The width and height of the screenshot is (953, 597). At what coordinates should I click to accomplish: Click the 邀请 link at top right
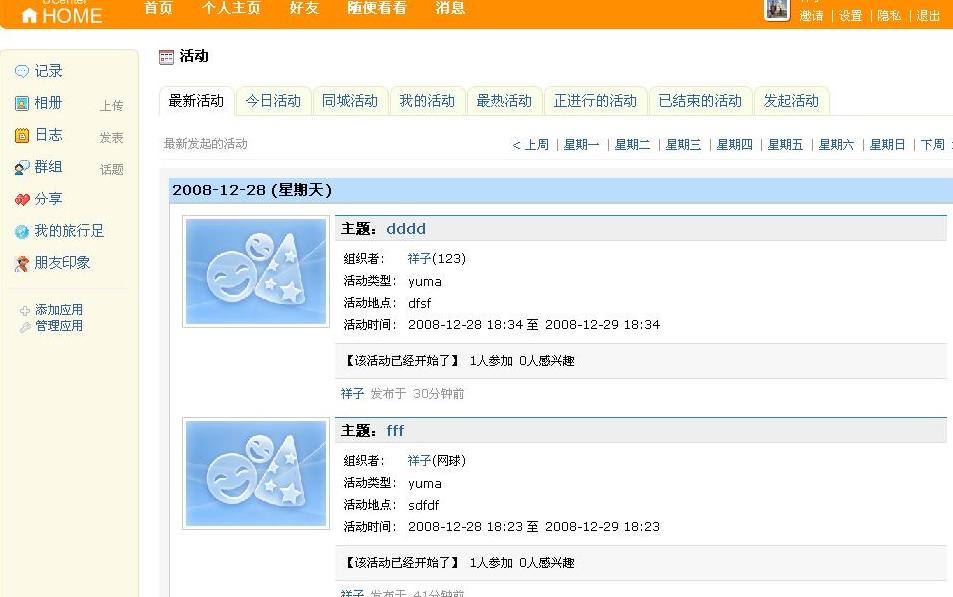click(811, 16)
